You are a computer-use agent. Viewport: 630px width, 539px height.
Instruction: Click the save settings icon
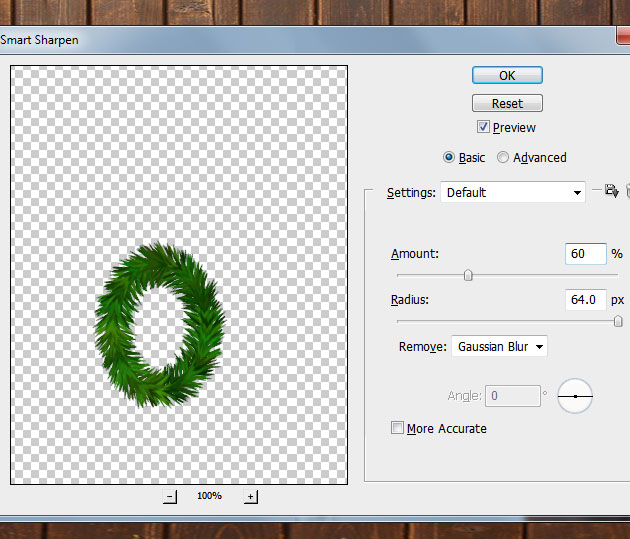tap(612, 190)
